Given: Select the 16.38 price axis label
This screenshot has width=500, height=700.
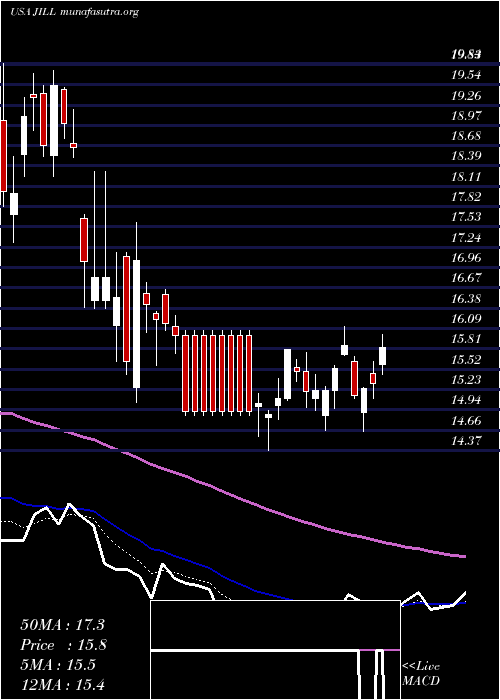Looking at the screenshot, I should point(466,299).
